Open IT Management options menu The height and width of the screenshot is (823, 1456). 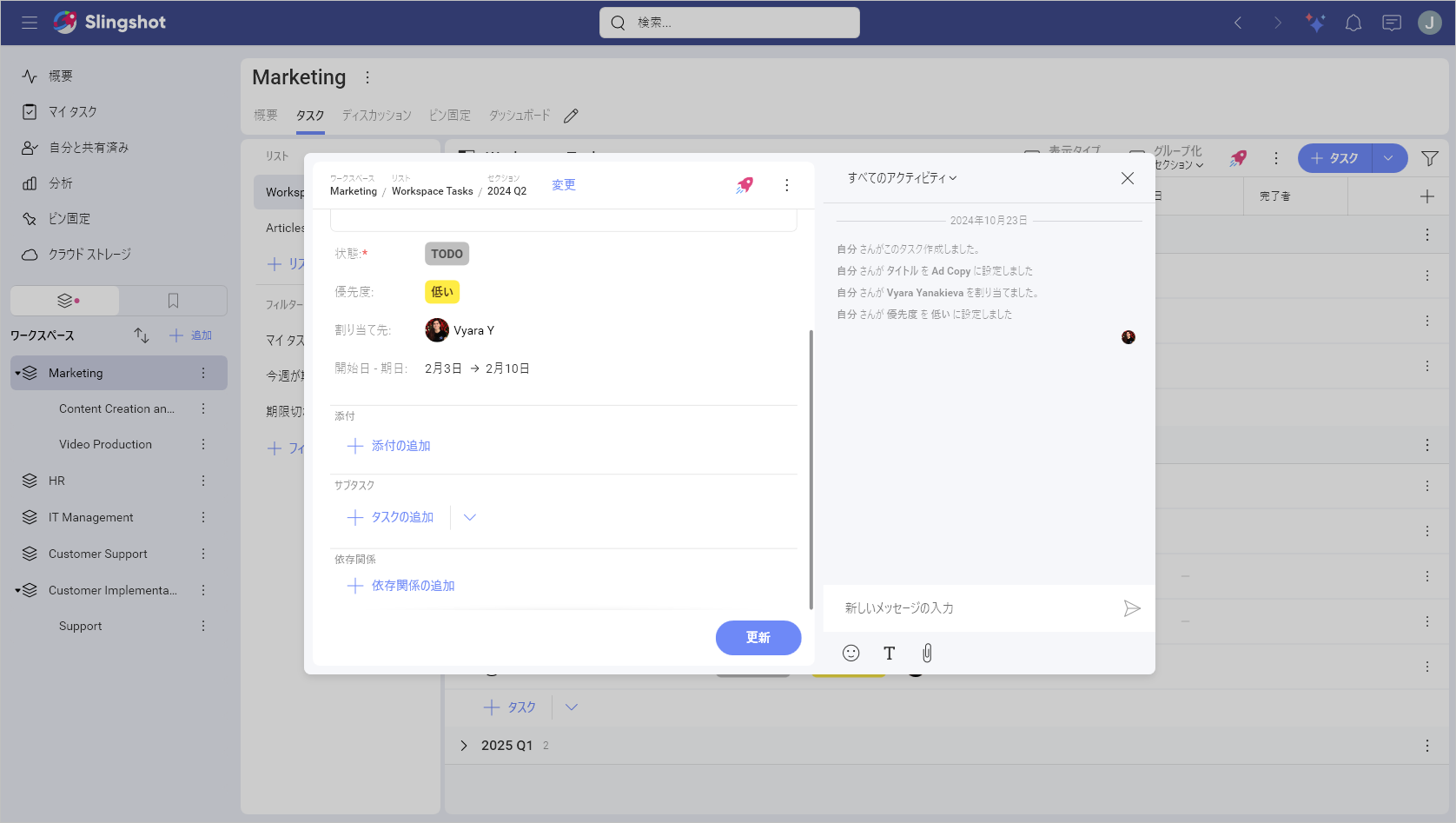[x=203, y=517]
